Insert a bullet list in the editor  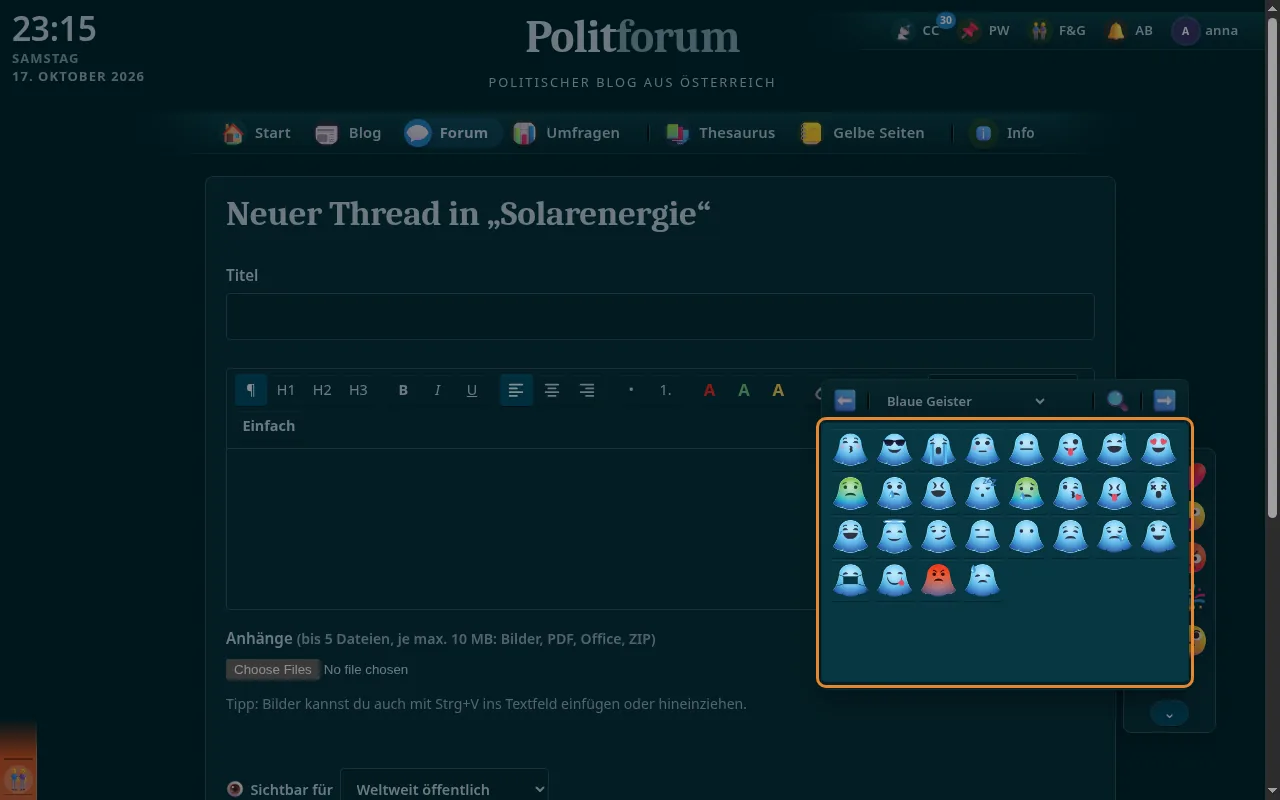(630, 390)
